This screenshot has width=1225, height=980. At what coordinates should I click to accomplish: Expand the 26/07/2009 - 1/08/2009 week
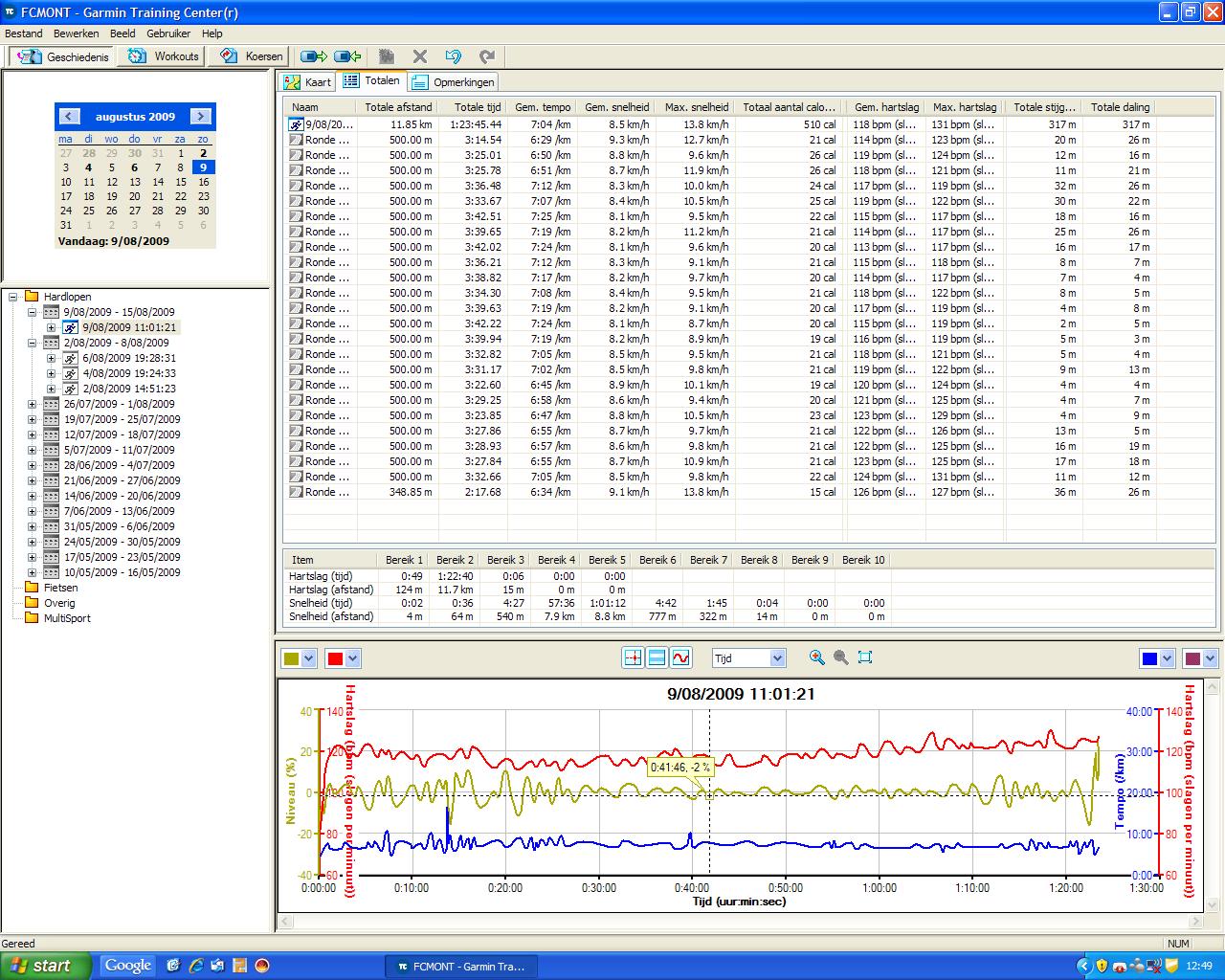click(32, 404)
